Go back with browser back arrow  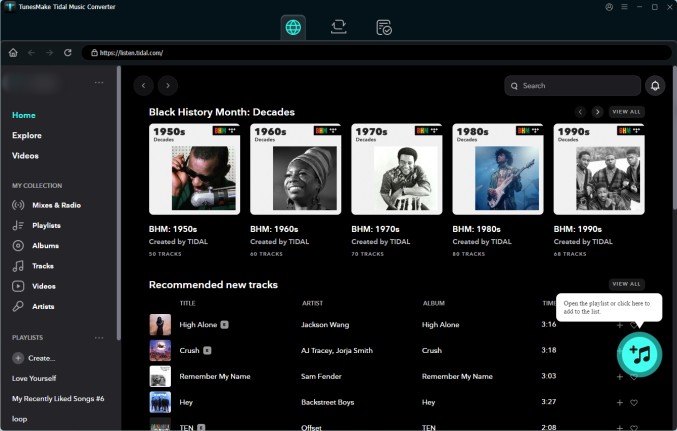click(x=32, y=53)
